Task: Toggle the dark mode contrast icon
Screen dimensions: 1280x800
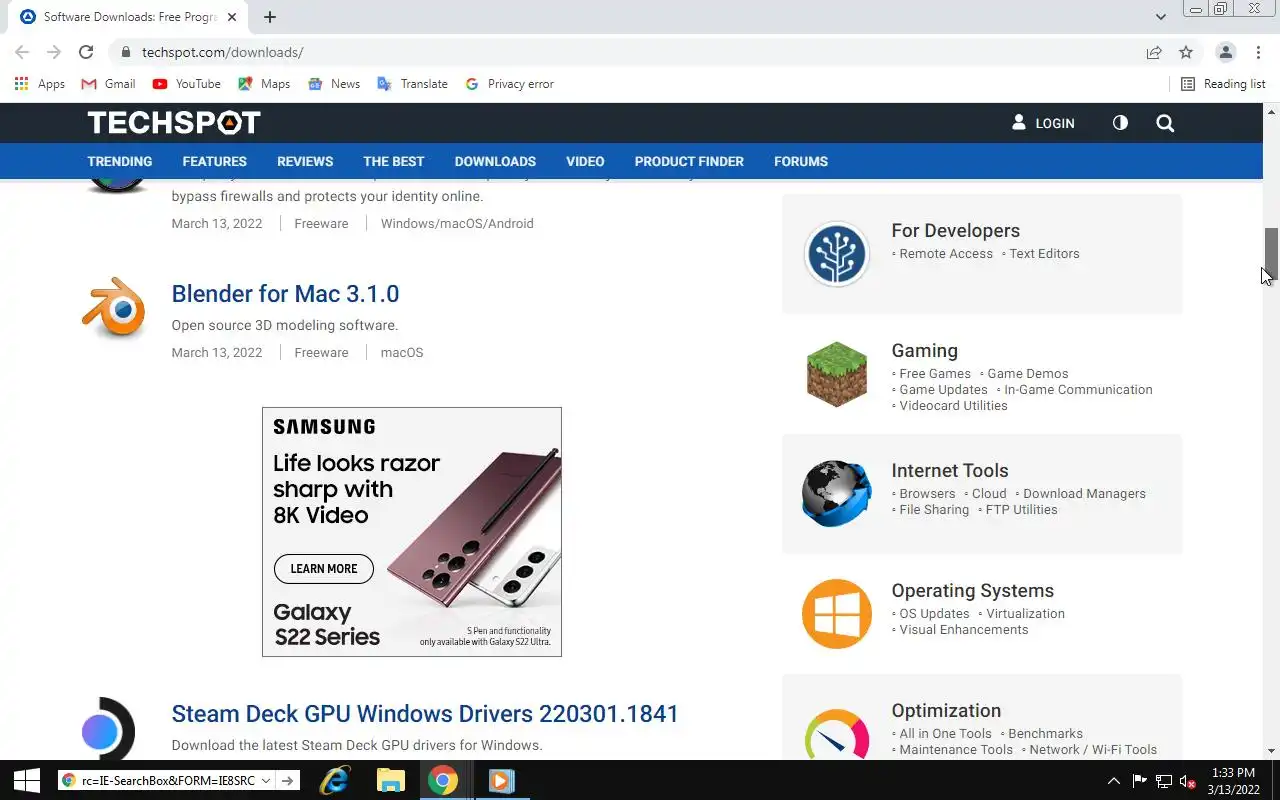Action: click(x=1120, y=123)
